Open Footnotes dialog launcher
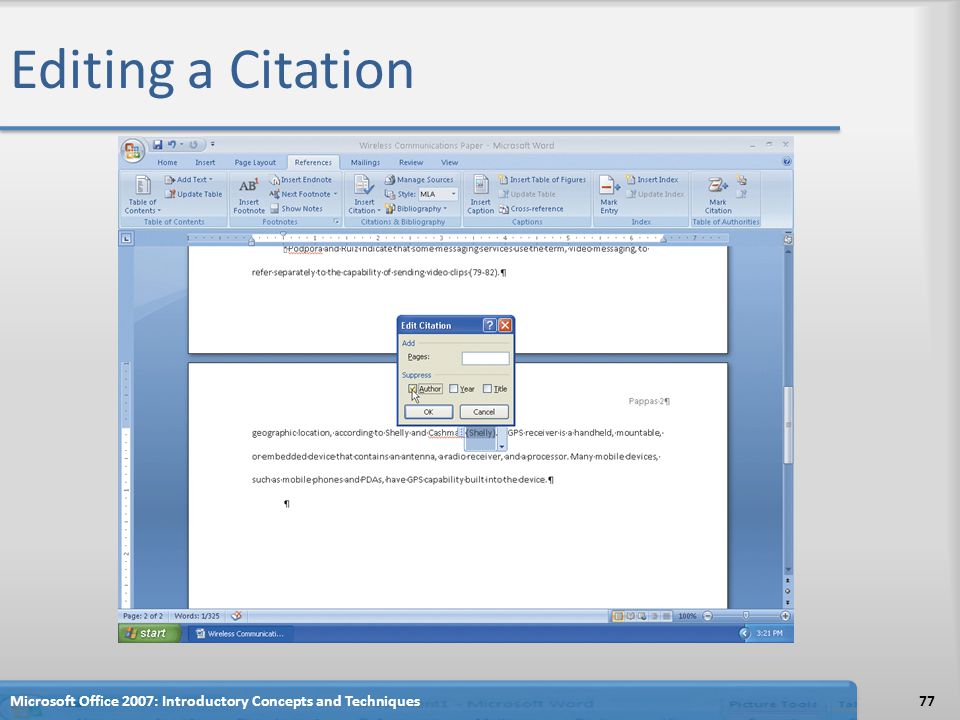The image size is (960, 720). pos(336,222)
